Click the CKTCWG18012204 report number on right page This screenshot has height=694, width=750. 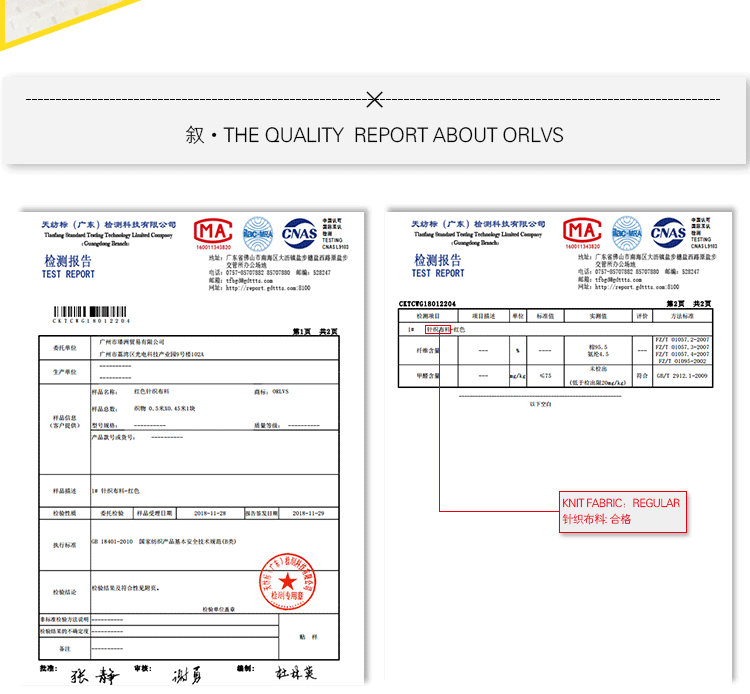click(427, 304)
